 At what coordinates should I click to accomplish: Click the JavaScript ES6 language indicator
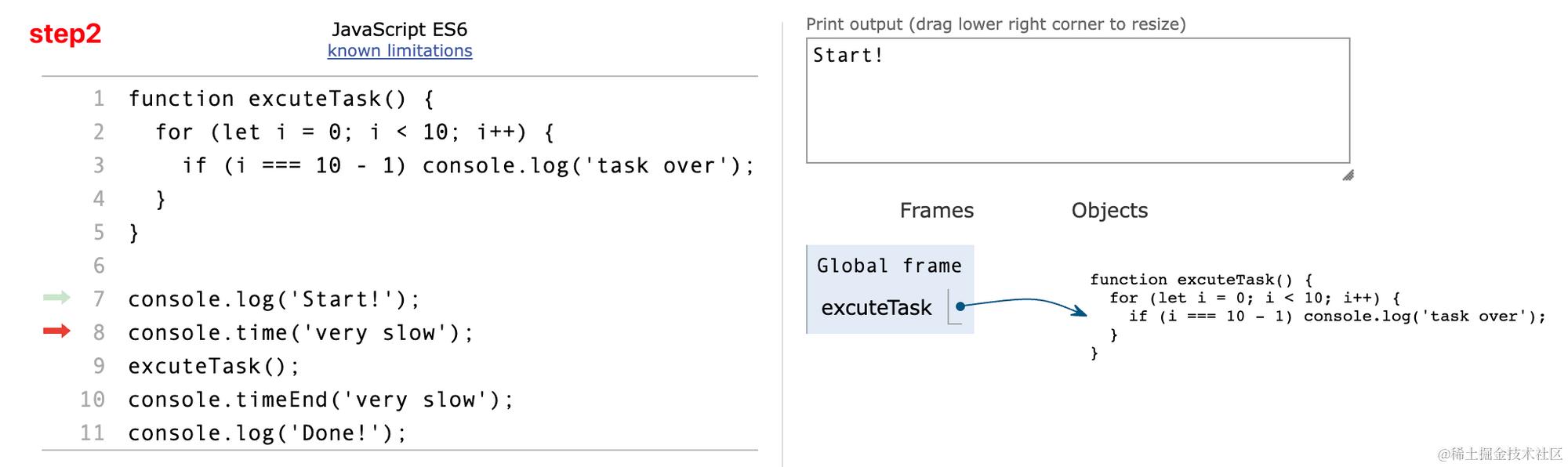400,30
